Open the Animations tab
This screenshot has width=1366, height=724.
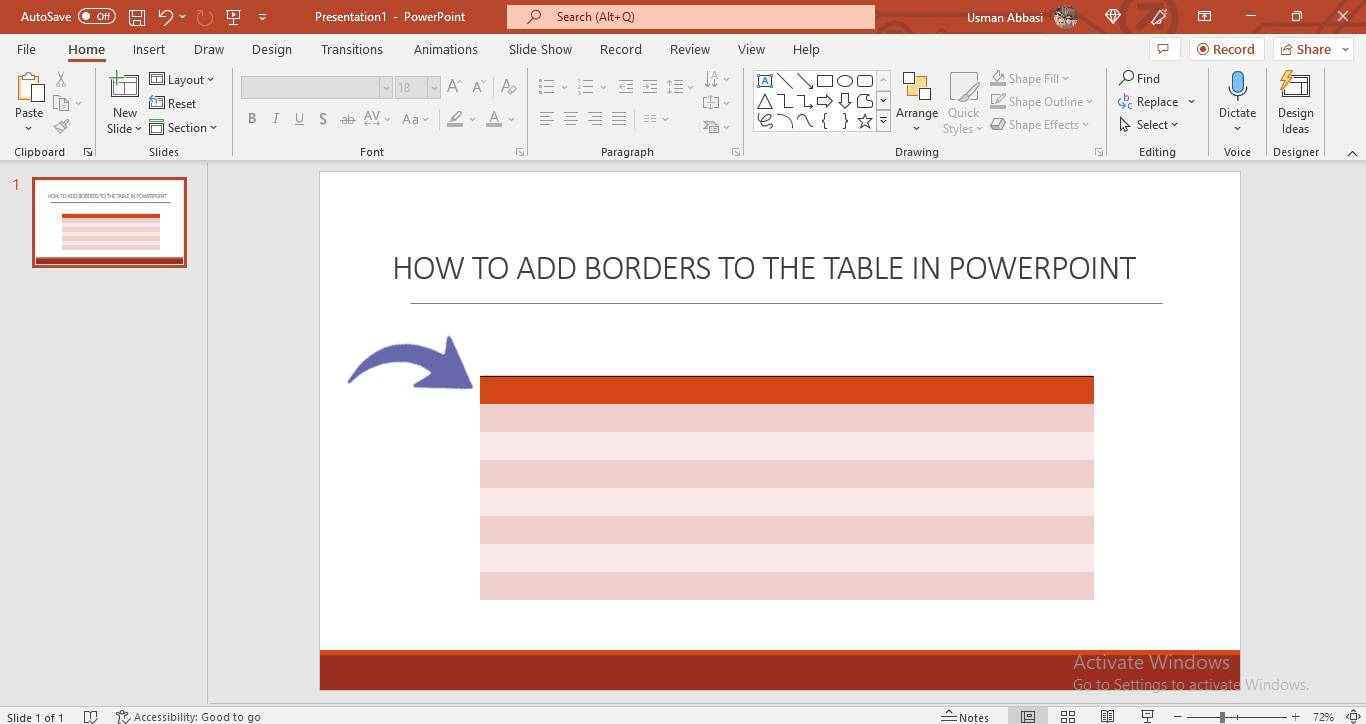[446, 49]
